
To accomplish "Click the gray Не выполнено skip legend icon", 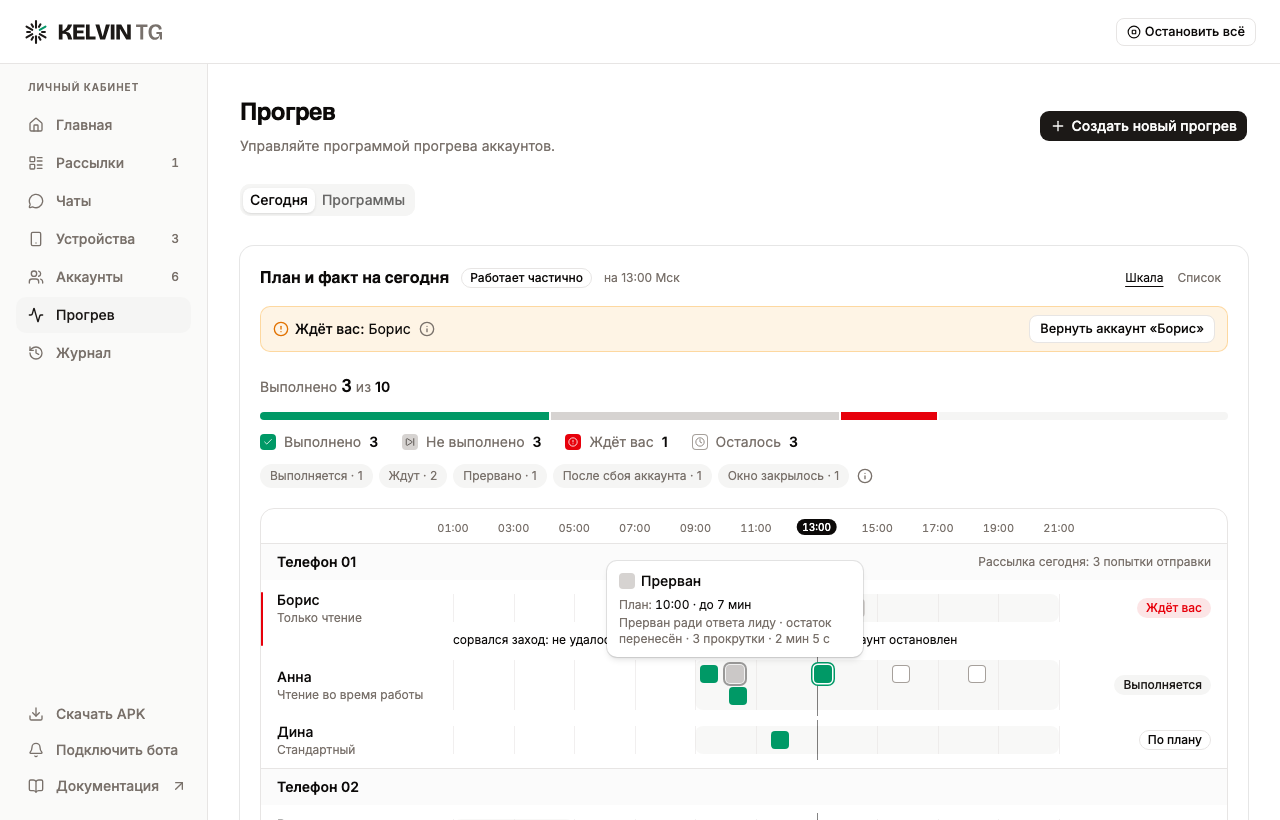I will click(410, 442).
